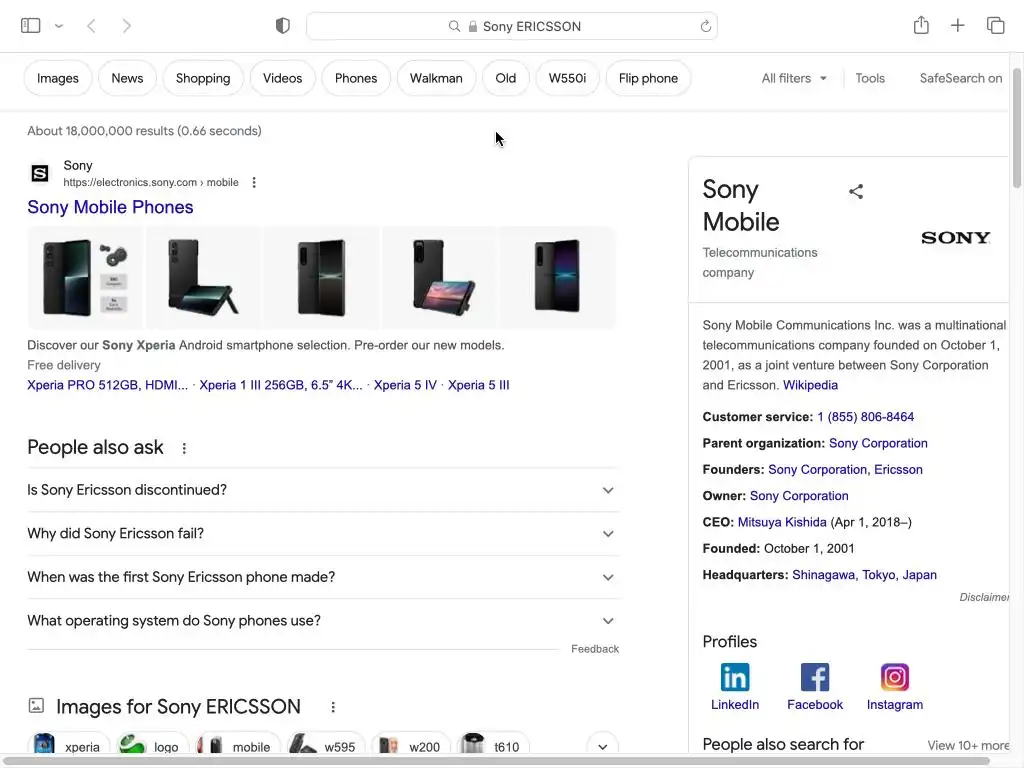Select the W550i filter chip
Image resolution: width=1024 pixels, height=768 pixels.
click(x=568, y=78)
